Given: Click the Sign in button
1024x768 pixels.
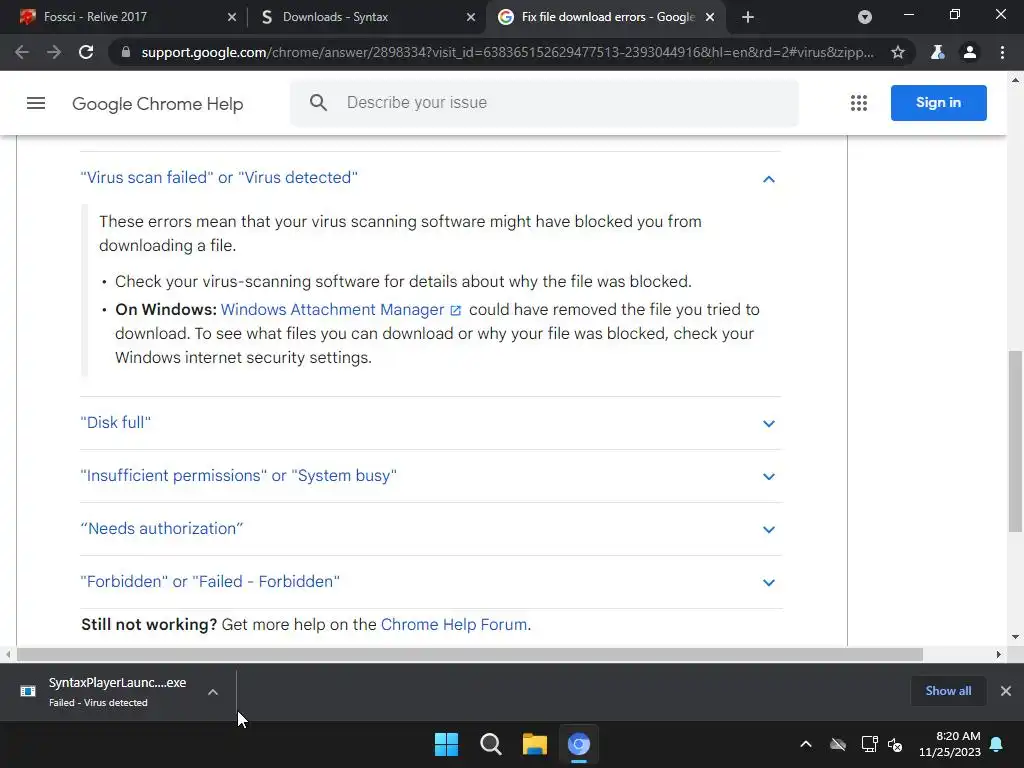Looking at the screenshot, I should pos(938,103).
